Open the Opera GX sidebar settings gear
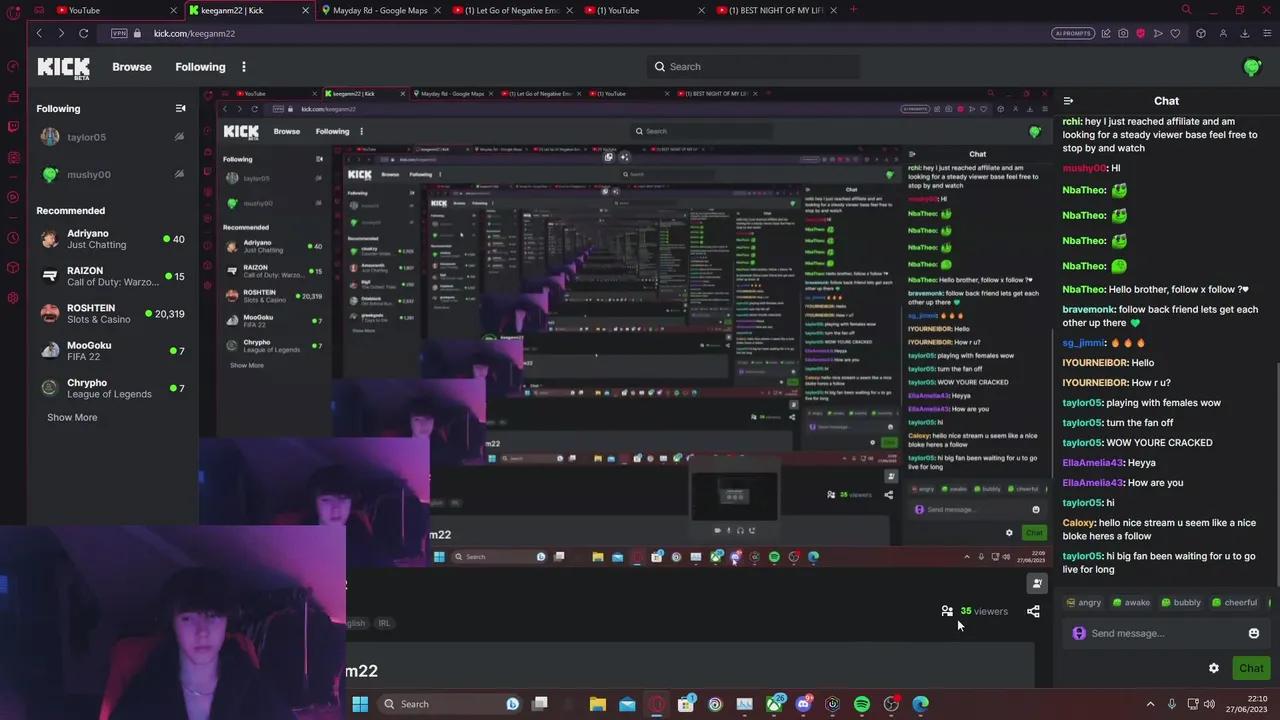This screenshot has height=720, width=1280. (x=13, y=297)
